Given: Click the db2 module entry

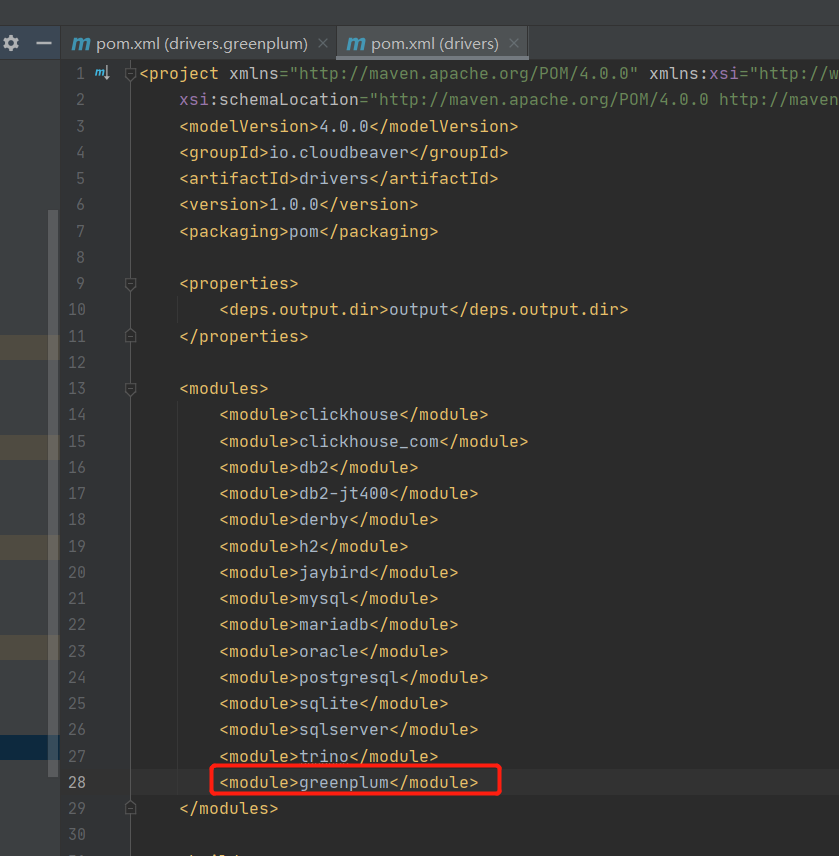Looking at the screenshot, I should [x=319, y=467].
